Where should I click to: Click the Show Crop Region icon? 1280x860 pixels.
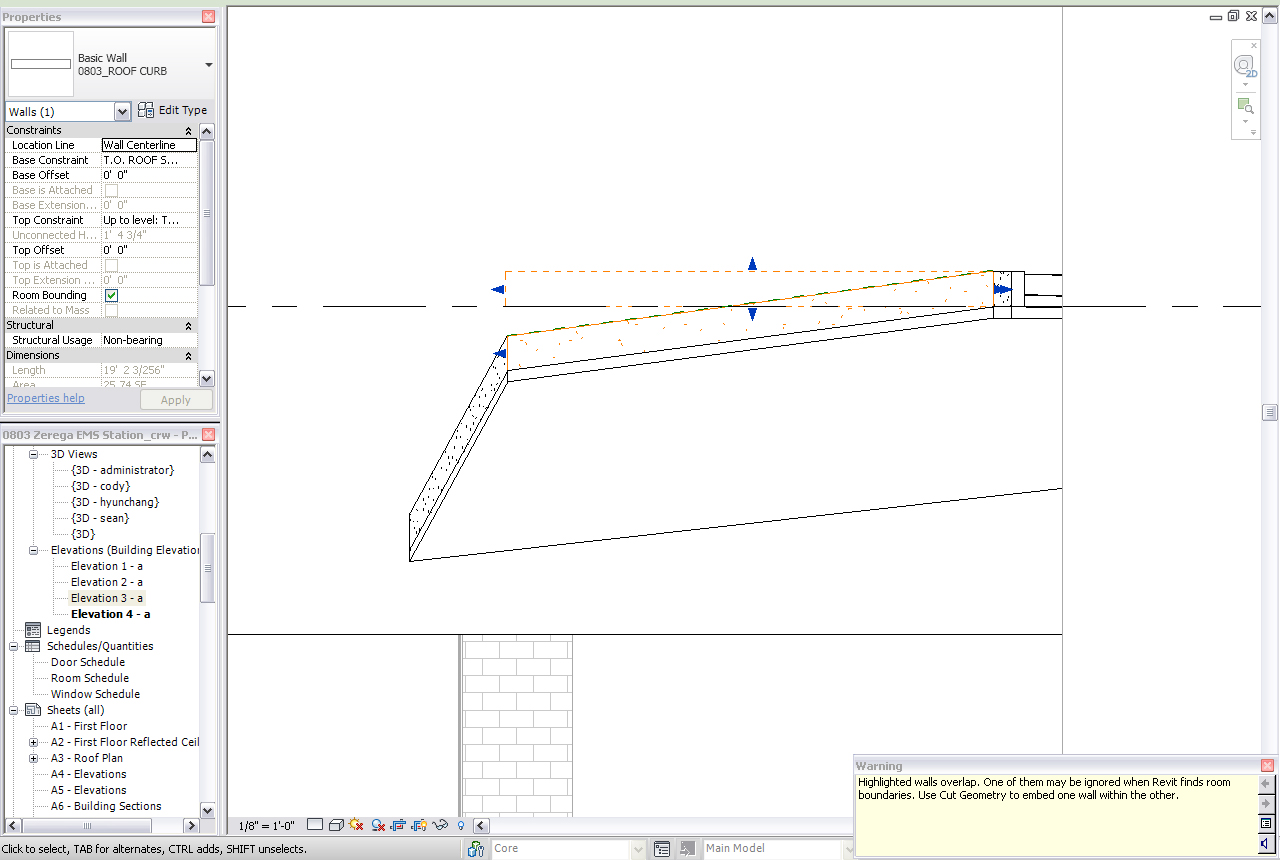419,825
